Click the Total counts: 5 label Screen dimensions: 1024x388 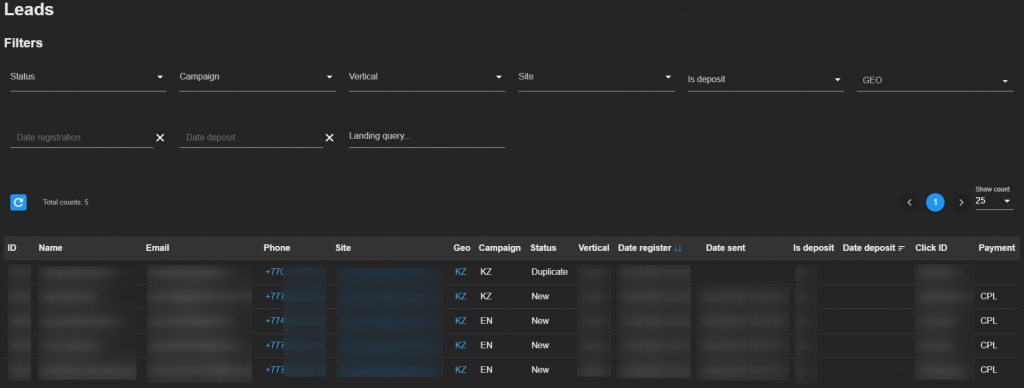(65, 202)
